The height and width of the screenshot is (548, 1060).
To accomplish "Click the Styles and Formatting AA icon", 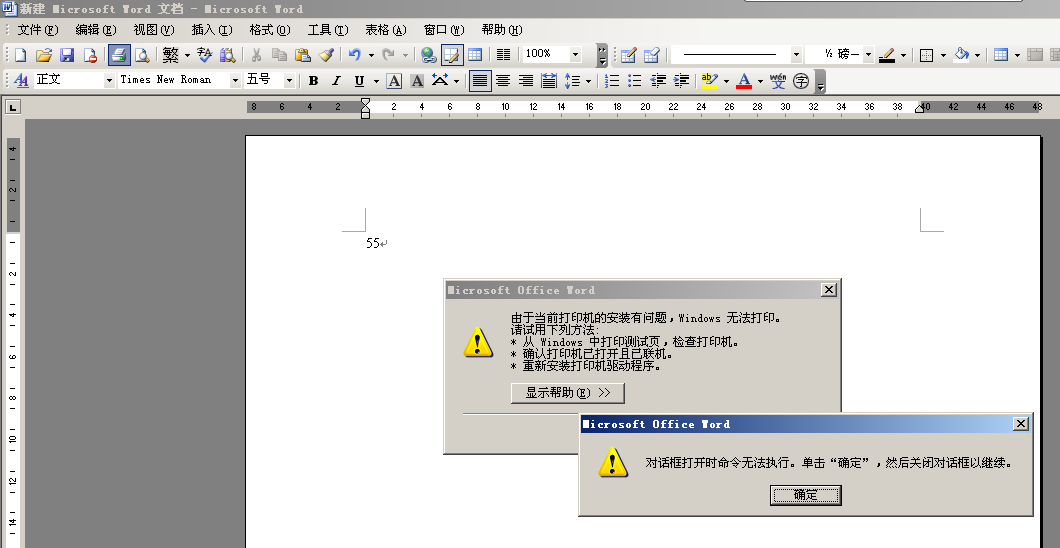I will pyautogui.click(x=21, y=81).
